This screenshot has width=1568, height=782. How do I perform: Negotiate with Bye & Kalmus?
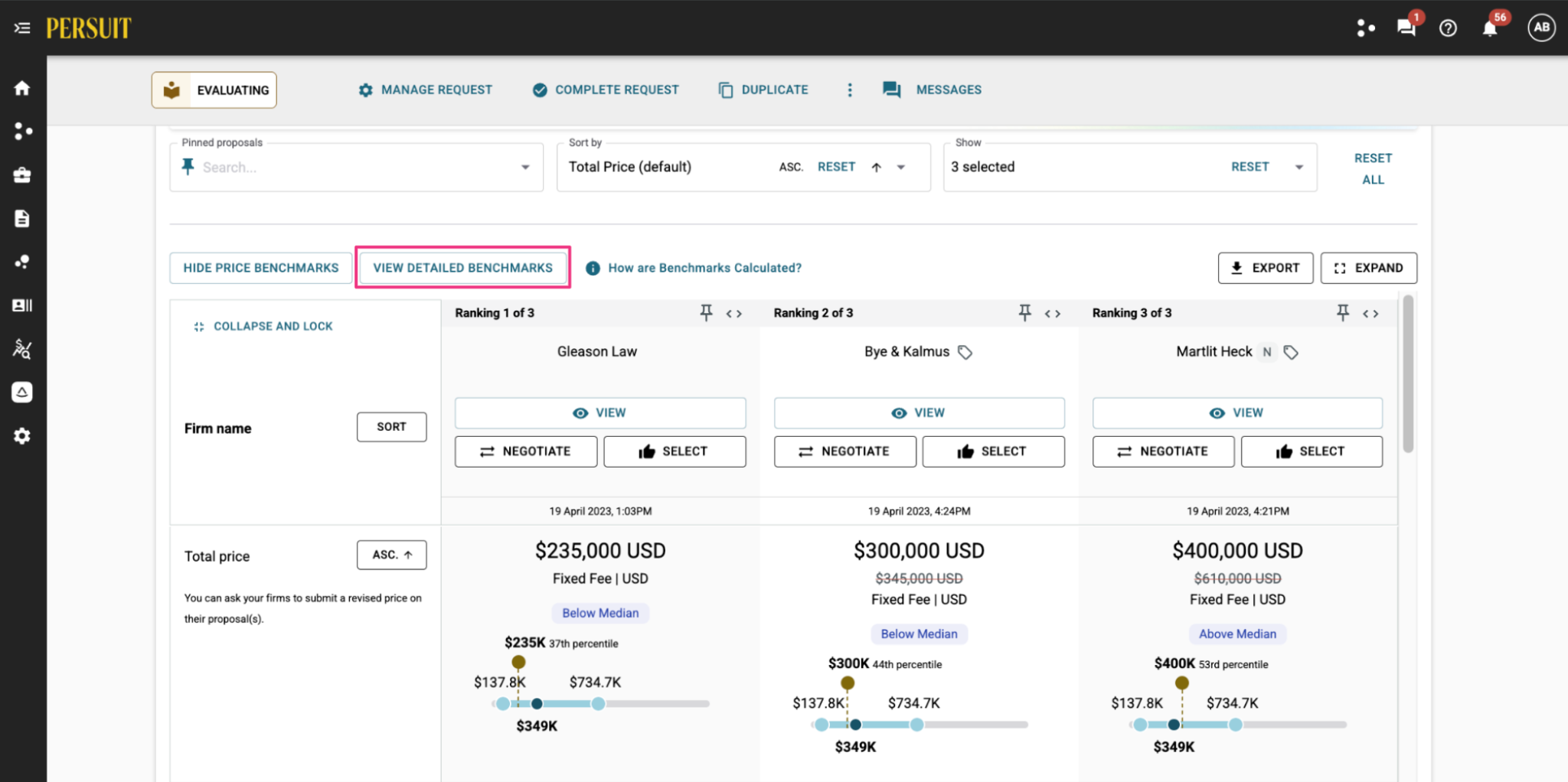pyautogui.click(x=845, y=451)
